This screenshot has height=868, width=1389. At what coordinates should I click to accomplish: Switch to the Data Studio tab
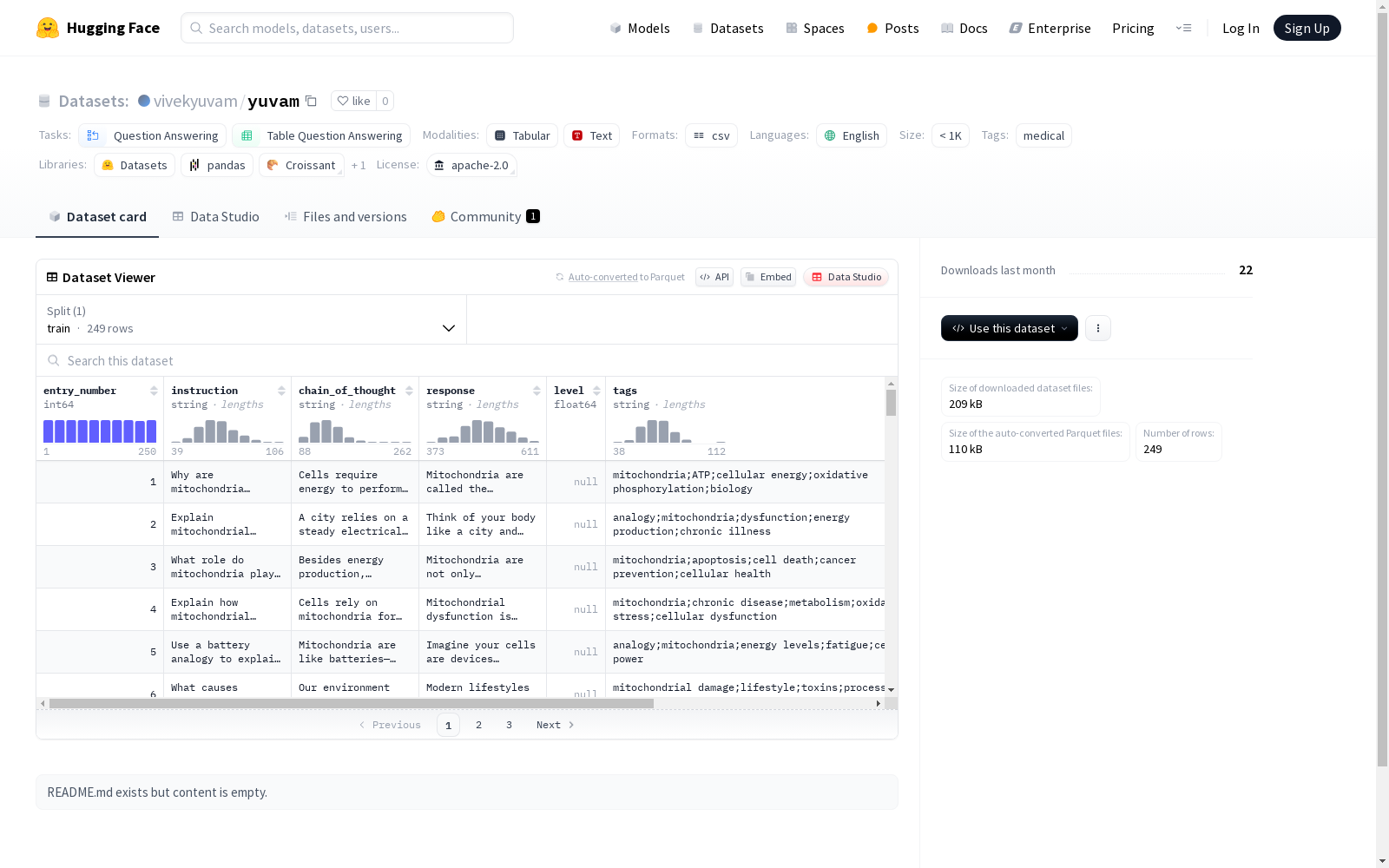(x=216, y=217)
